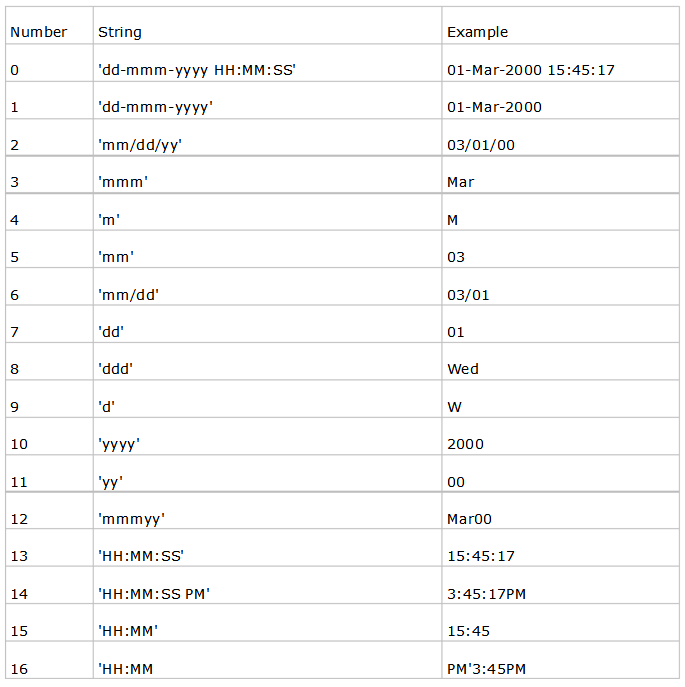685x687 pixels.
Task: Click the 'PM'3:45PM' example in row 16
Action: [x=486, y=669]
